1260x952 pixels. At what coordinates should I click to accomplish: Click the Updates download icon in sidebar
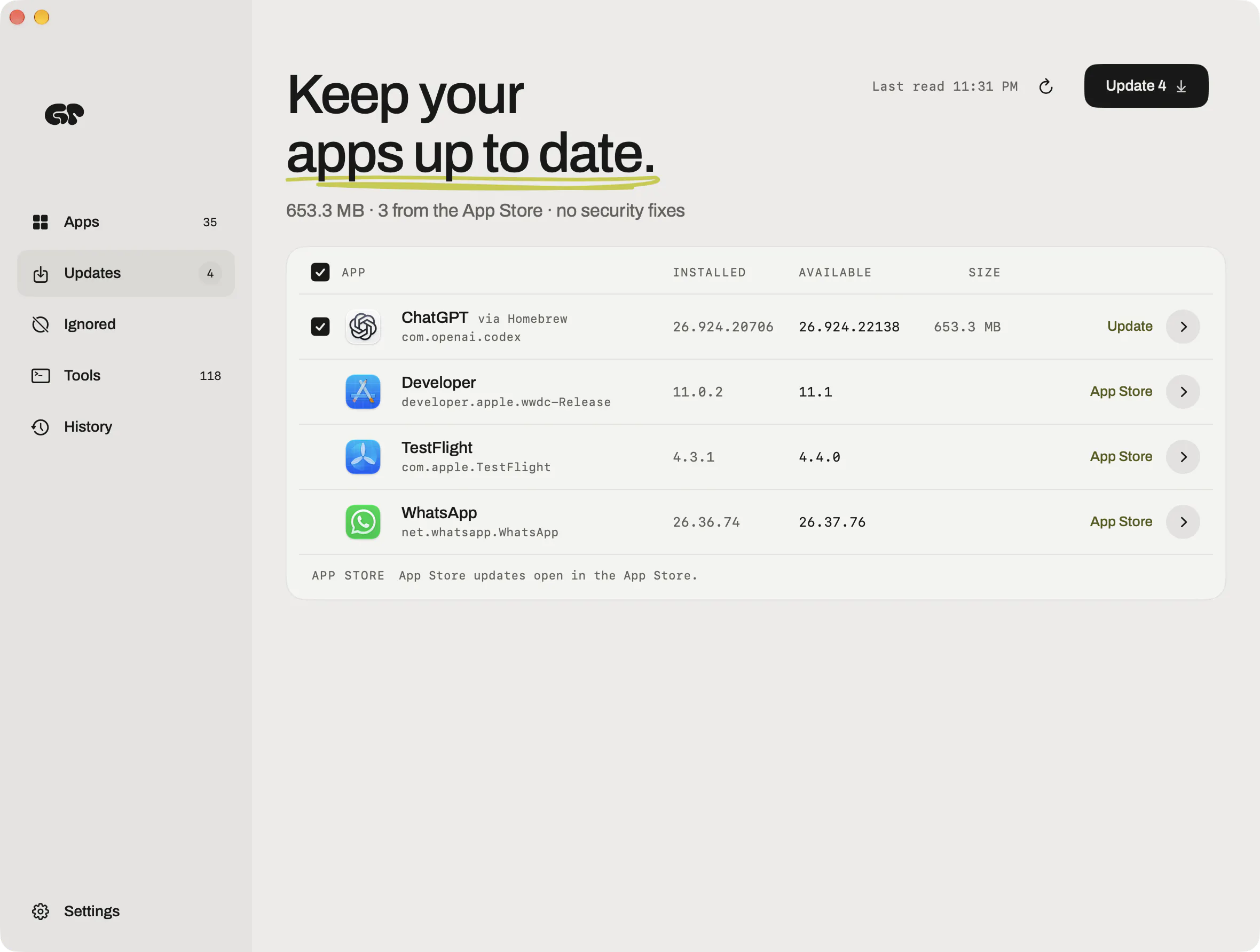(x=41, y=274)
